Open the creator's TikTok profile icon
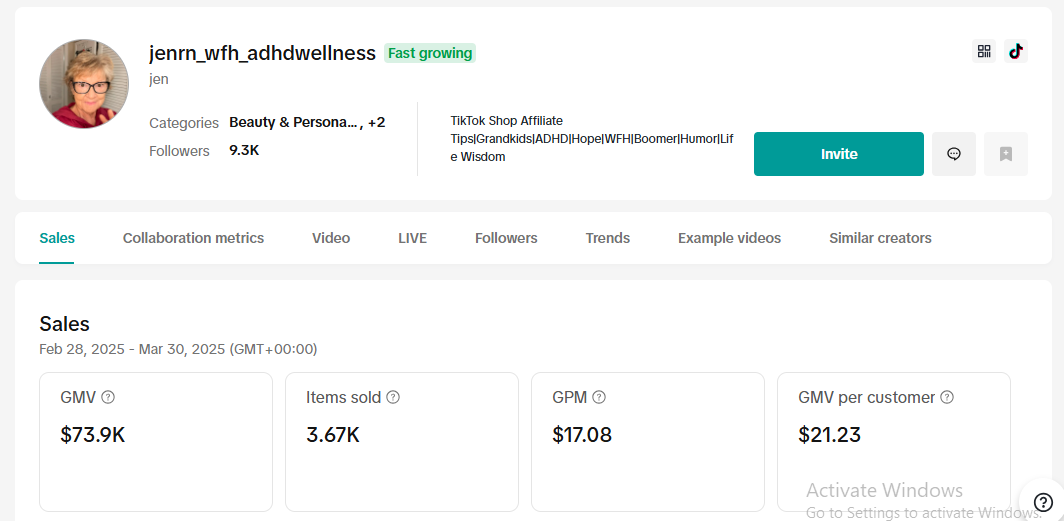1064x521 pixels. (1016, 52)
